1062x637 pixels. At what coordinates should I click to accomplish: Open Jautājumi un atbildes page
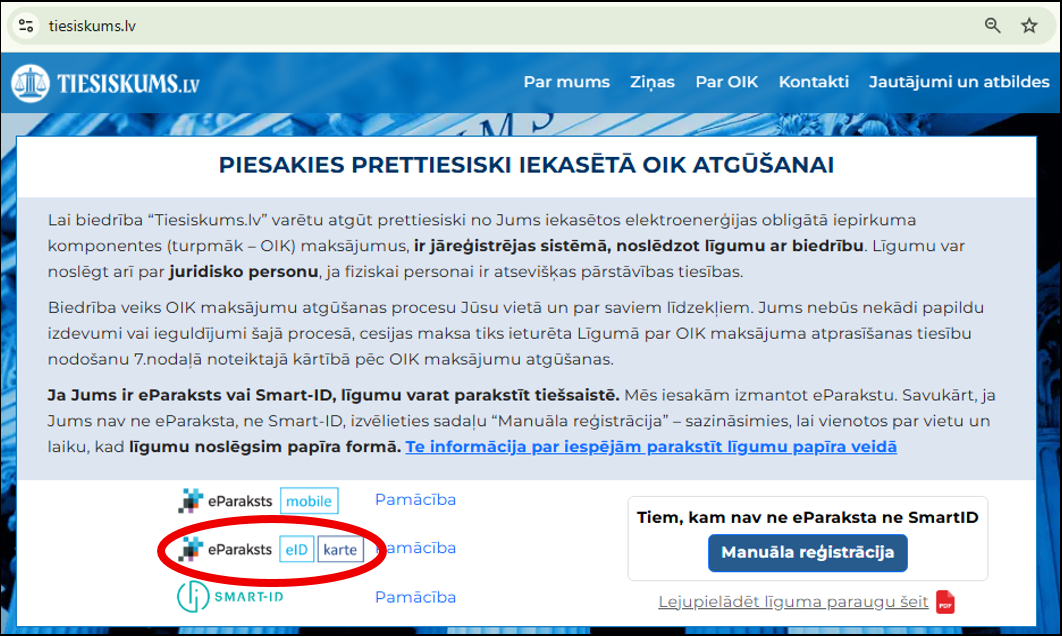[958, 82]
